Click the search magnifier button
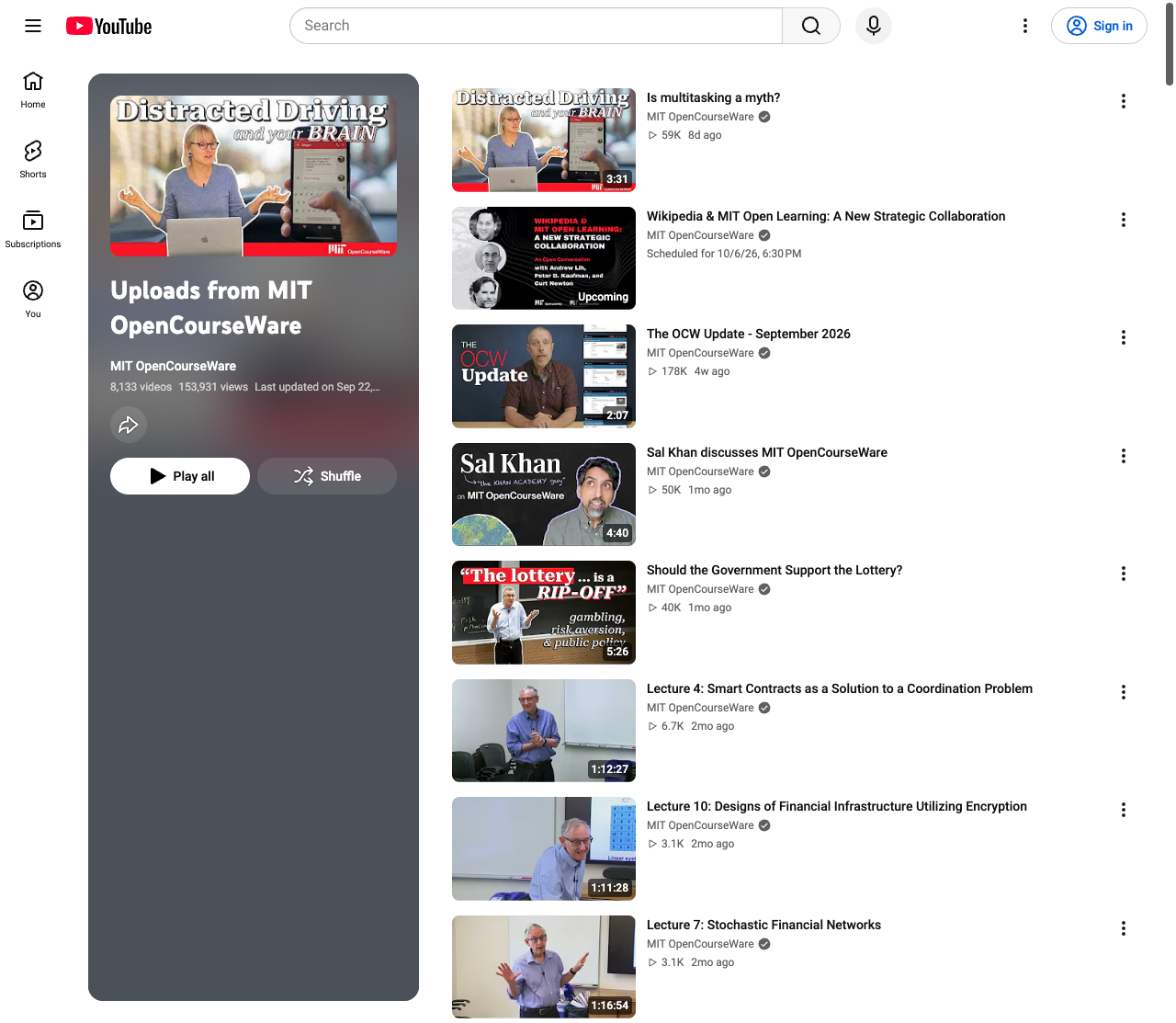The image size is (1176, 1023). [x=811, y=26]
